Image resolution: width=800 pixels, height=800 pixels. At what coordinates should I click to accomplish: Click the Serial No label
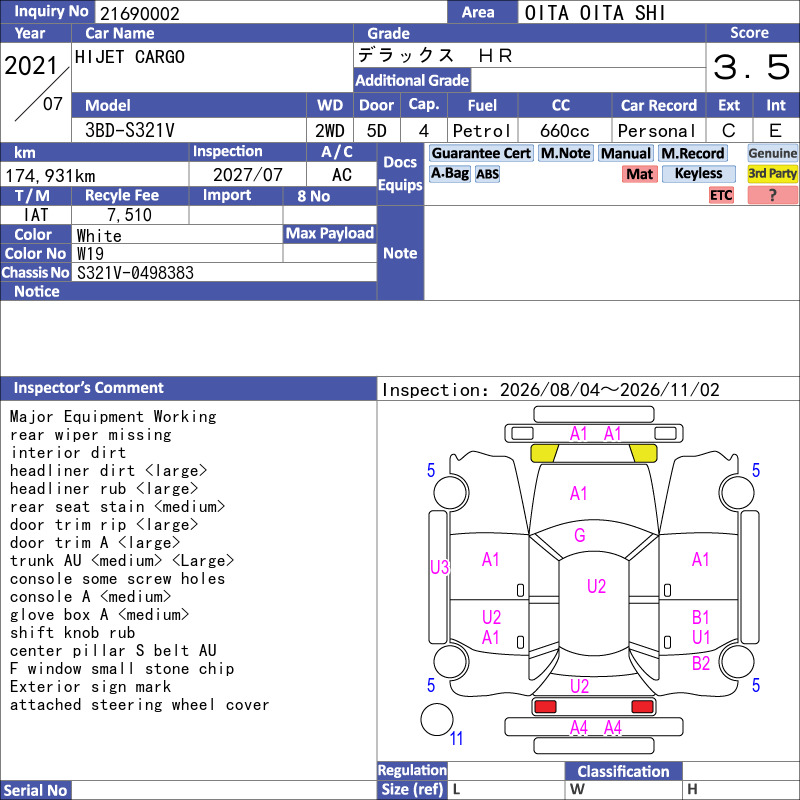point(35,790)
